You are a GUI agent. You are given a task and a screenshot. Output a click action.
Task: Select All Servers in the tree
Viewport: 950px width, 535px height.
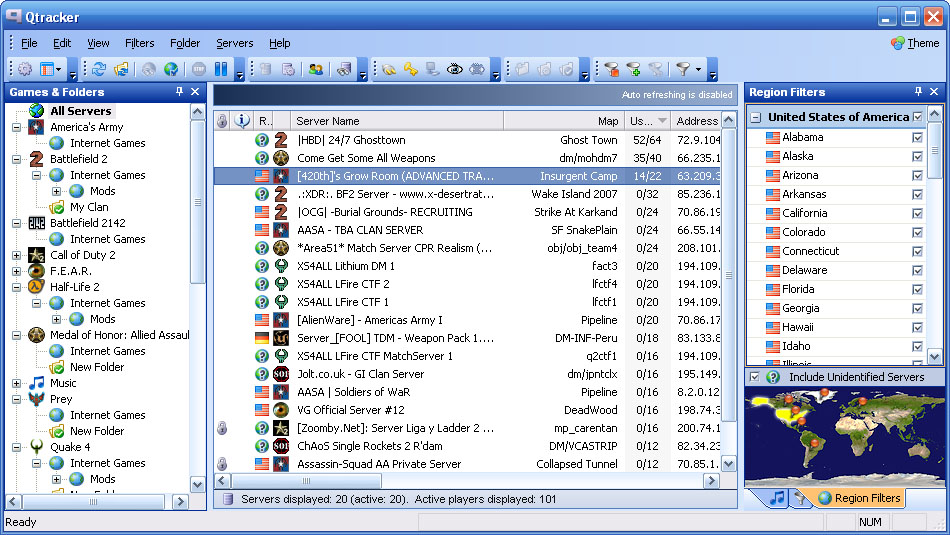tap(81, 111)
